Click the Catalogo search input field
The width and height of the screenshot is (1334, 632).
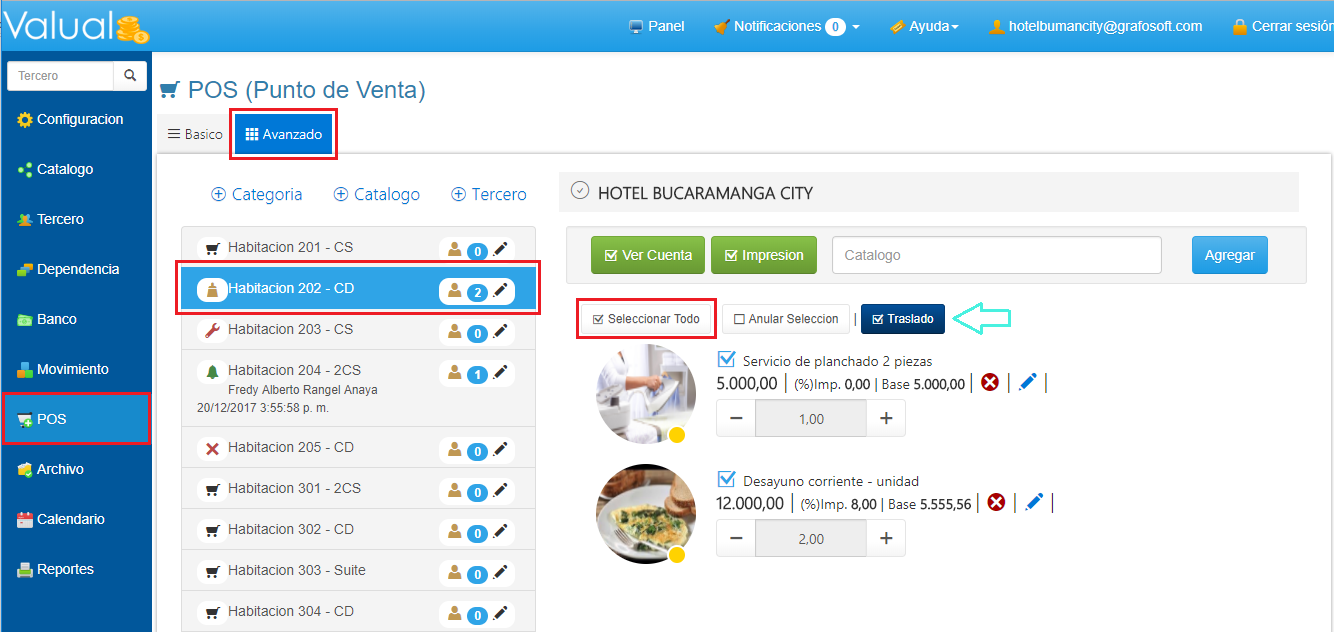click(996, 255)
